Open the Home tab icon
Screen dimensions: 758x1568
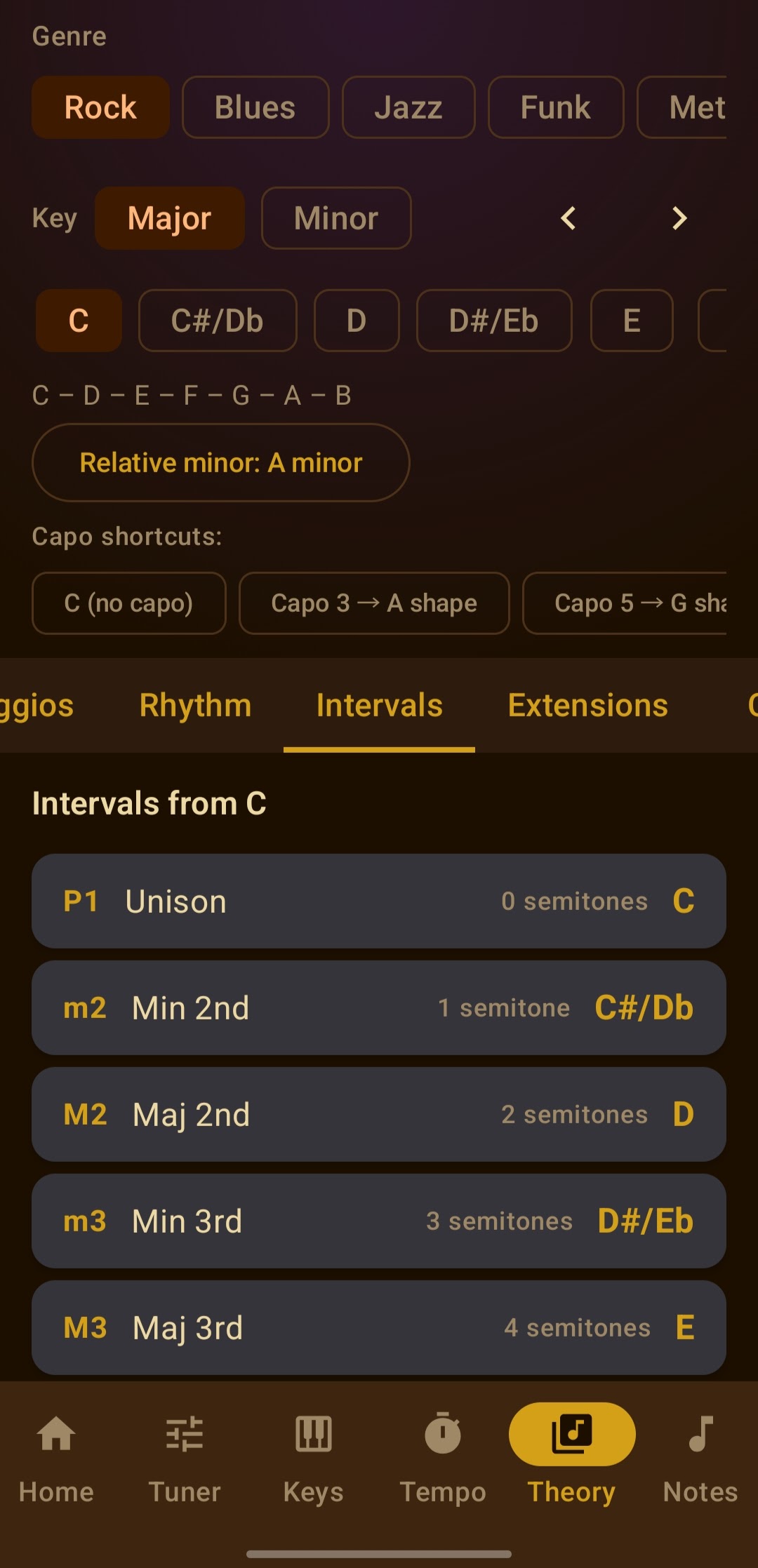click(56, 1433)
